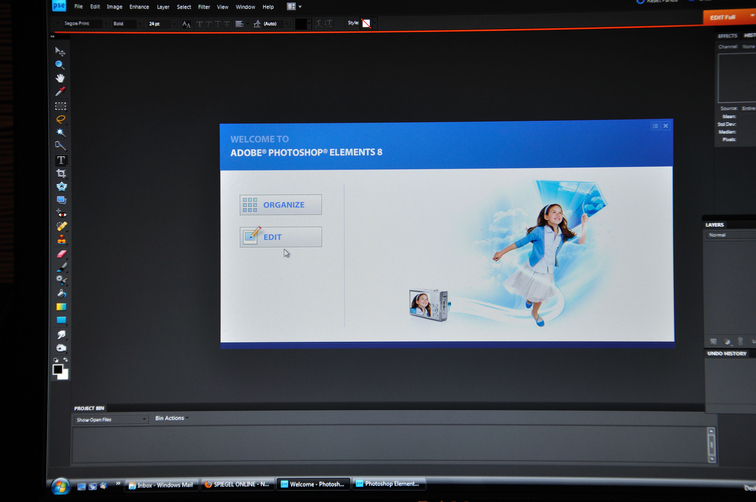This screenshot has height=502, width=756.
Task: Open the View menu
Action: (x=222, y=7)
